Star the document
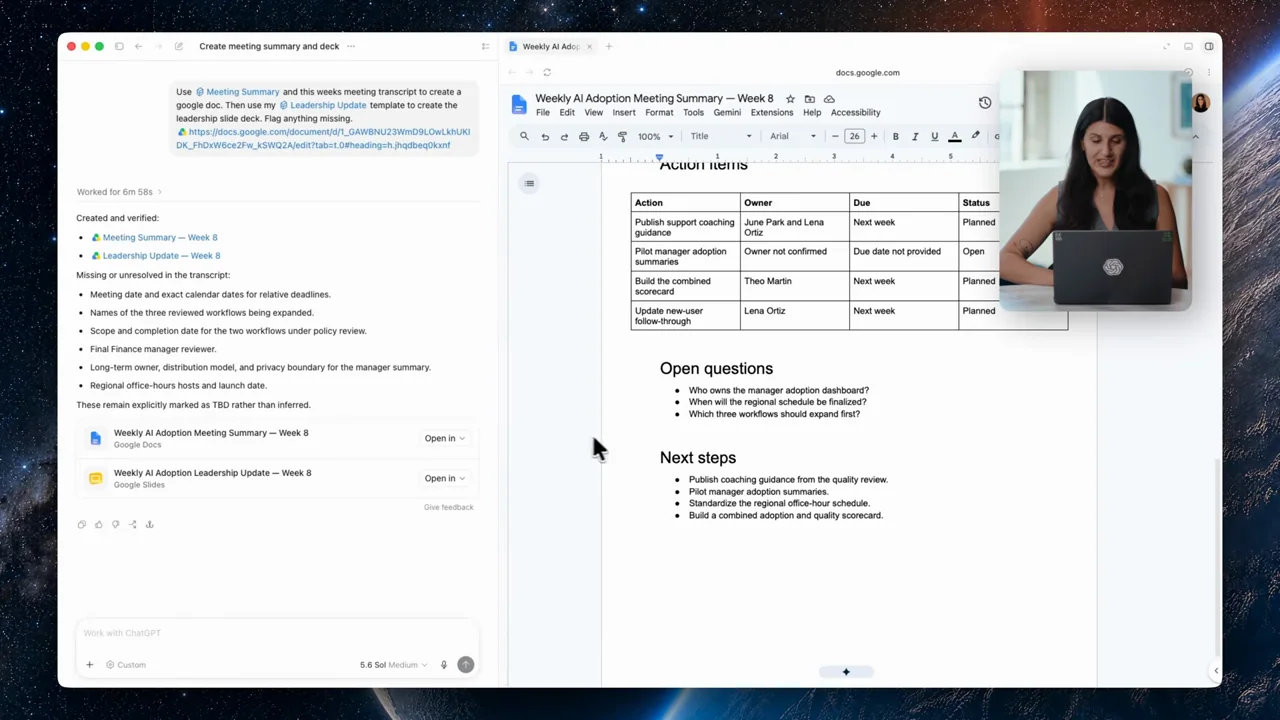The image size is (1280, 720). pos(790,99)
